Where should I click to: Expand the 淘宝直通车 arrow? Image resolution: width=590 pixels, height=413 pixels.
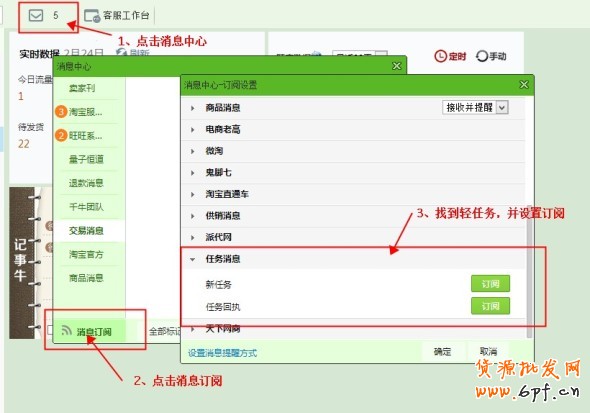click(193, 194)
